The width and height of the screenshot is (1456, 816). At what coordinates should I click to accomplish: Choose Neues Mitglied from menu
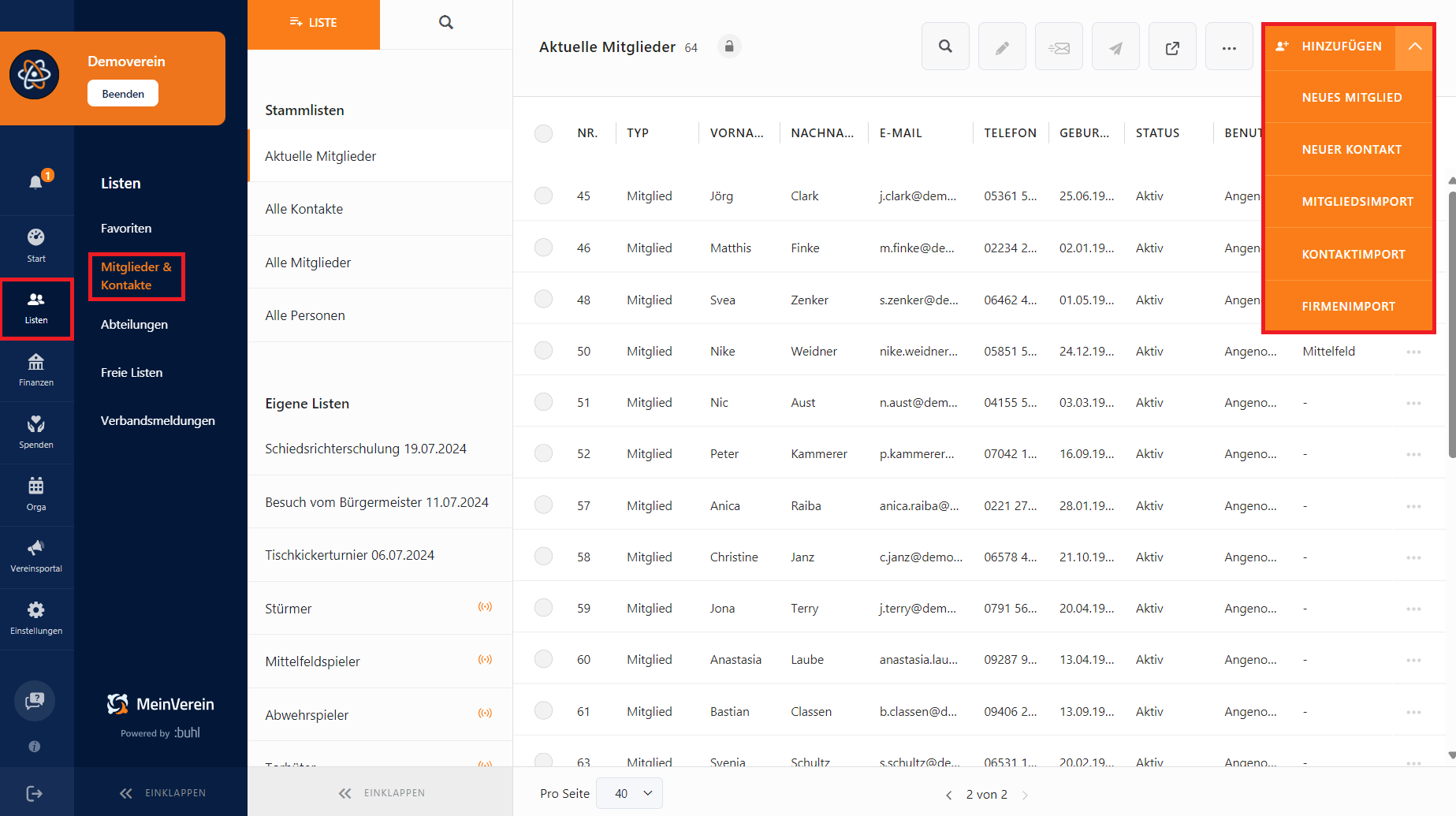(x=1349, y=98)
